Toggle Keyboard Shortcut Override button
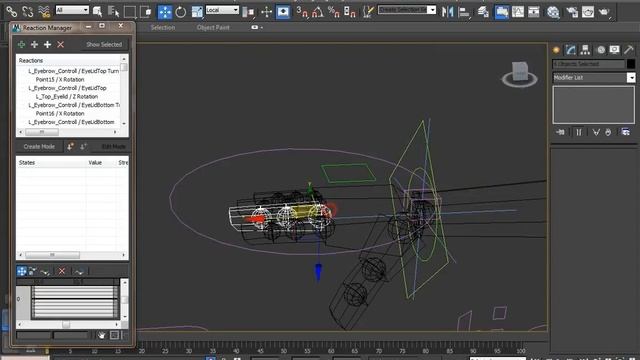The image size is (640, 360). coord(283,12)
